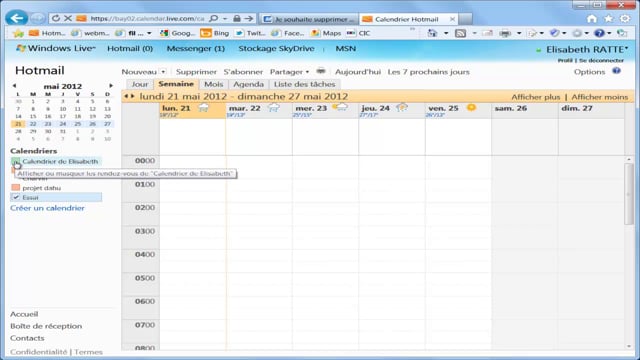Switch to the 'Je souhaite supprimer' browser tab
Image resolution: width=640 pixels, height=360 pixels.
(x=309, y=19)
